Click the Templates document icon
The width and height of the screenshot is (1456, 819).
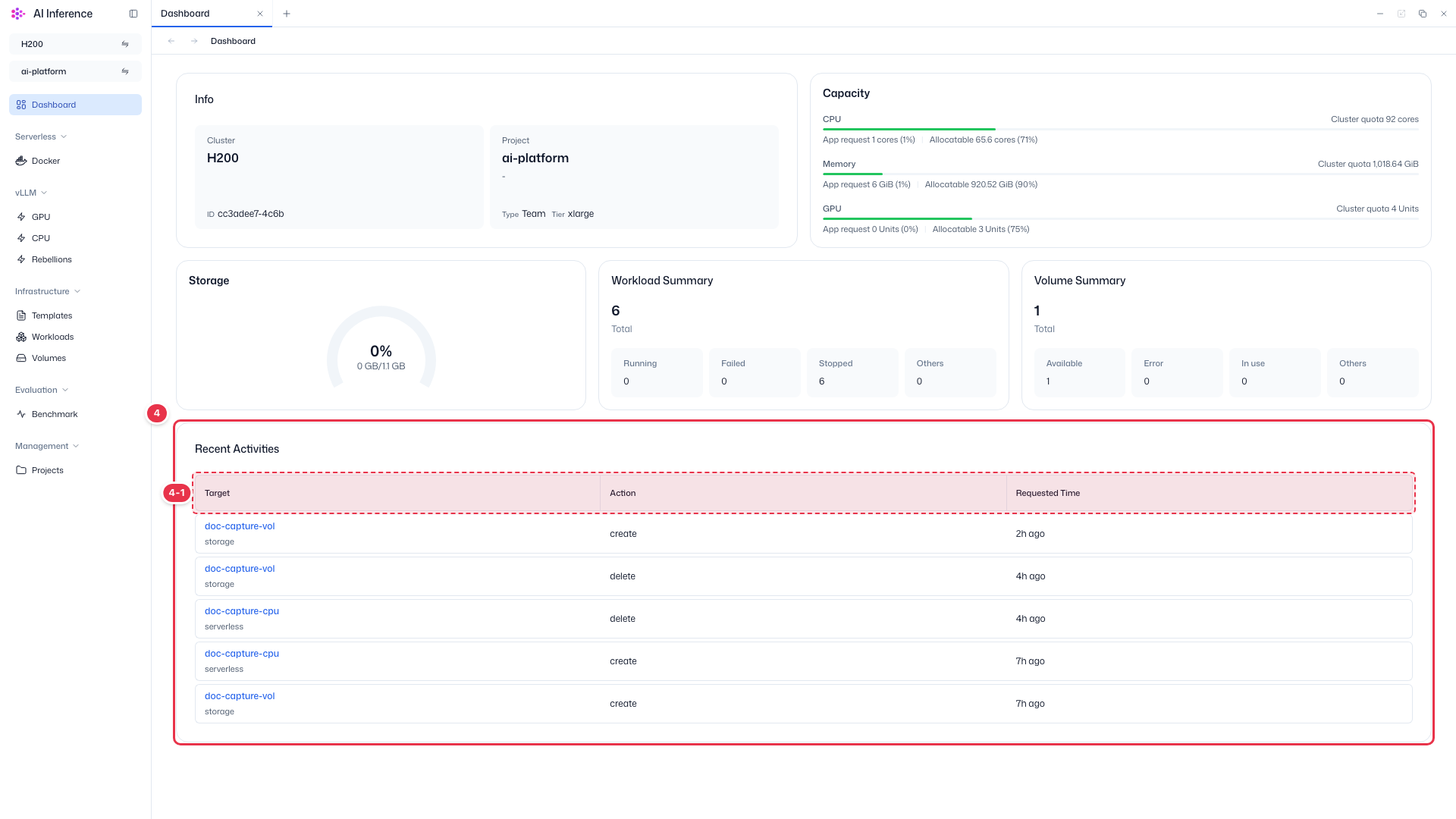[21, 315]
